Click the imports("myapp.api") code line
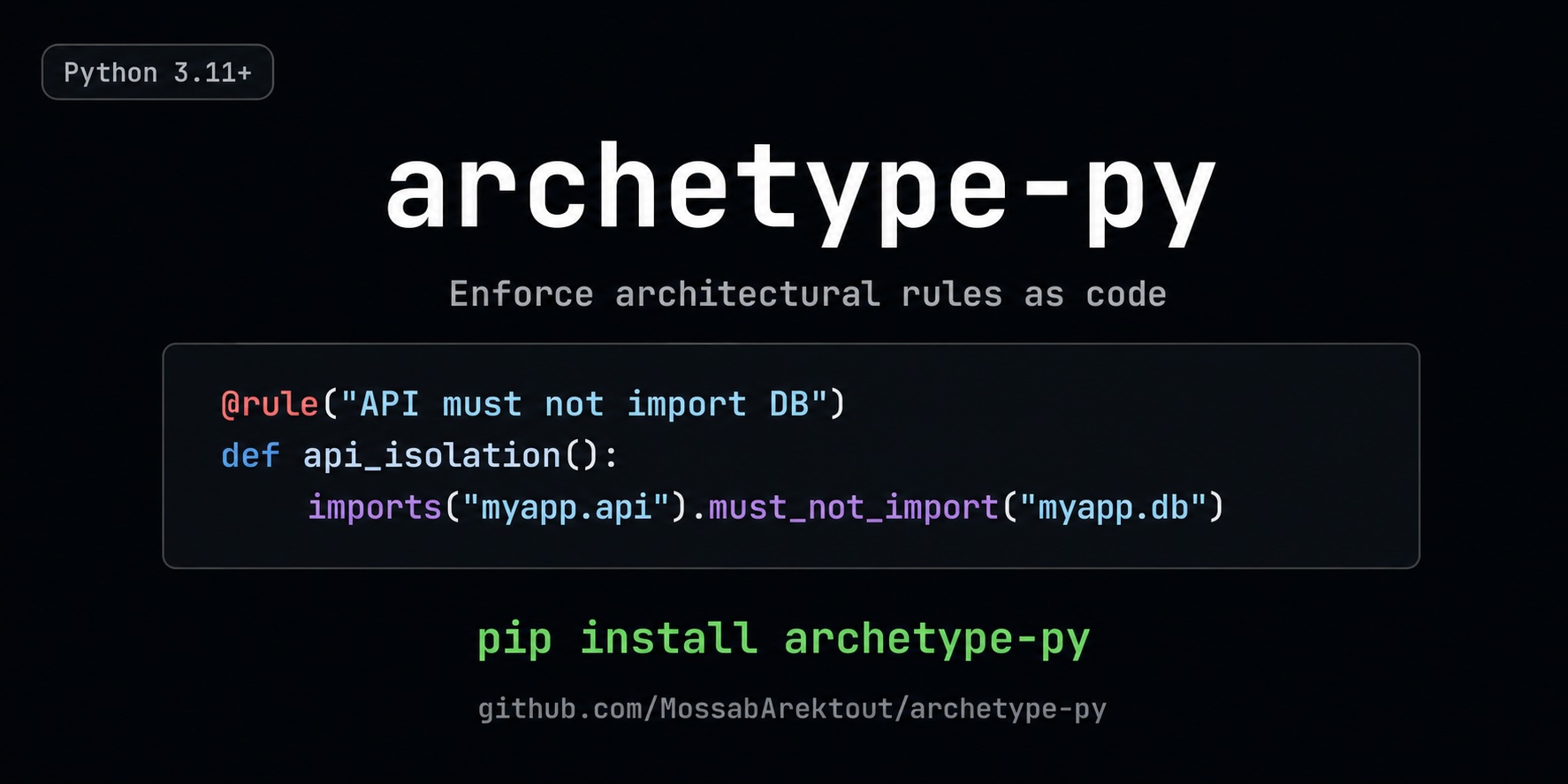The image size is (1568, 784). (765, 507)
